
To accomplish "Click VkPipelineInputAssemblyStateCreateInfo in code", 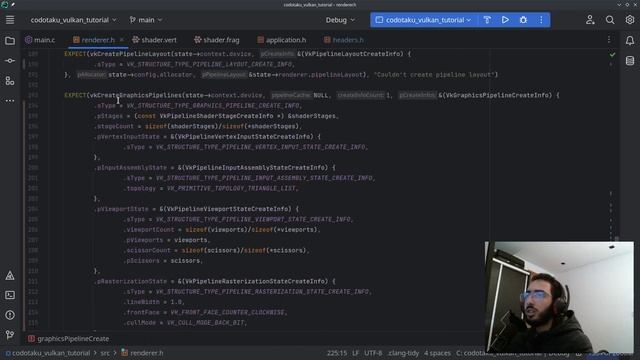I will coord(256,168).
